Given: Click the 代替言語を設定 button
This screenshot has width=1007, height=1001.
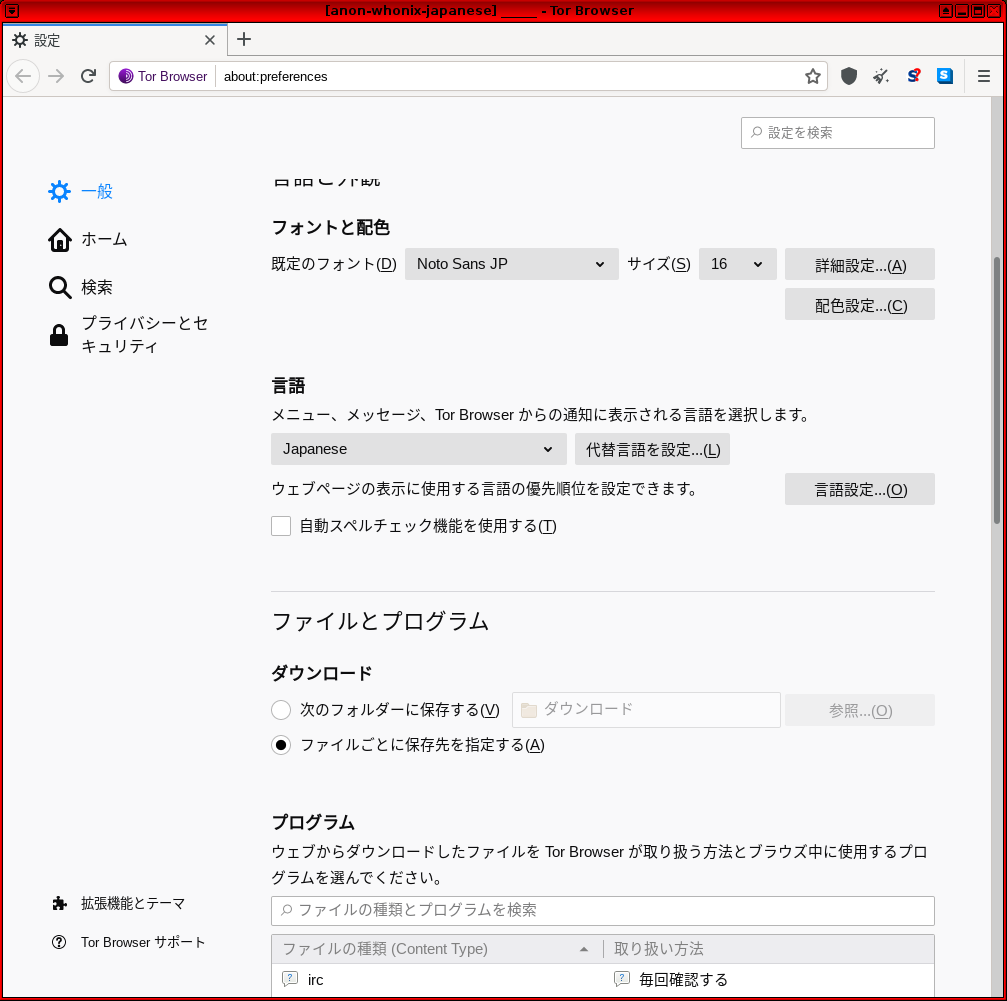Looking at the screenshot, I should click(x=652, y=449).
